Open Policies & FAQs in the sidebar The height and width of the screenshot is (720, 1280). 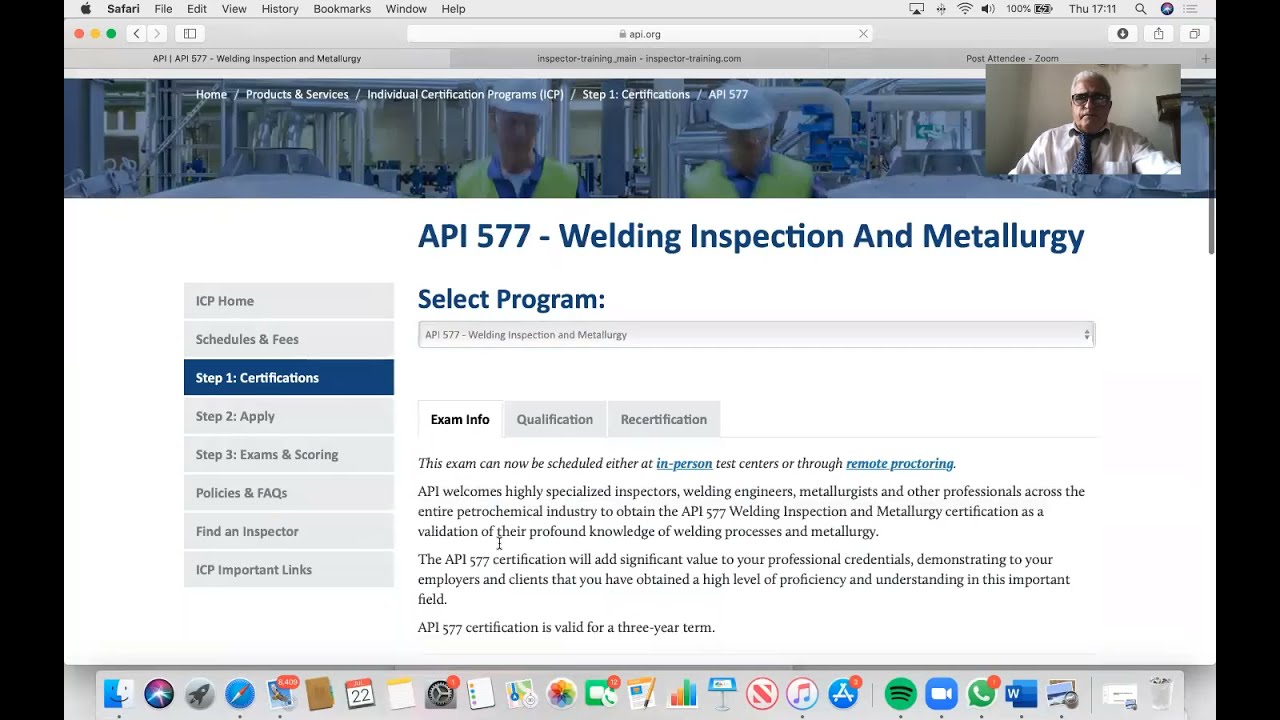289,493
